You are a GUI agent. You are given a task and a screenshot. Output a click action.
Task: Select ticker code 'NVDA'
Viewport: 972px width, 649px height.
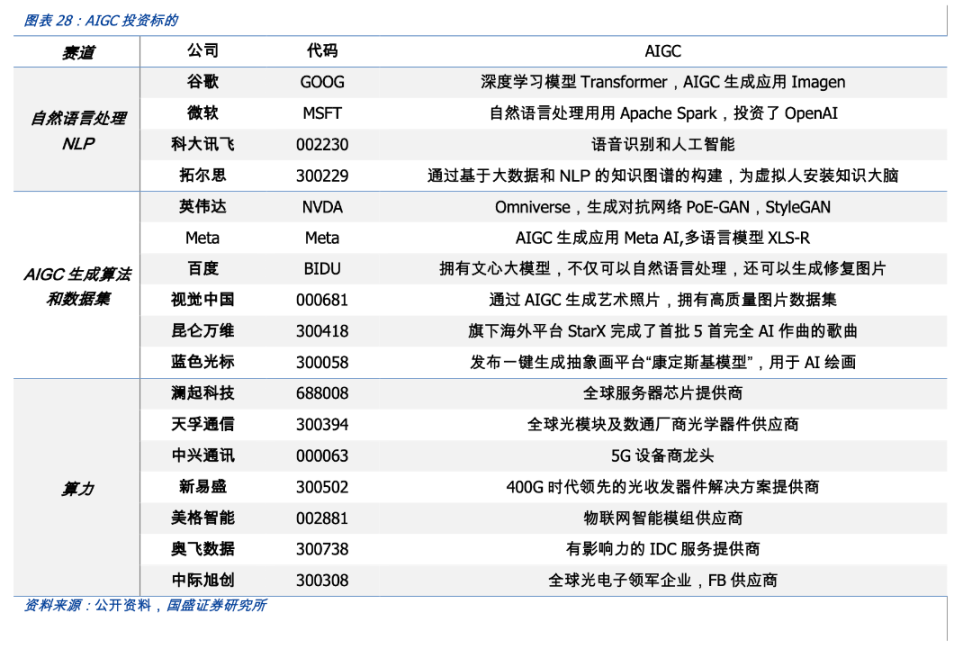(x=322, y=207)
